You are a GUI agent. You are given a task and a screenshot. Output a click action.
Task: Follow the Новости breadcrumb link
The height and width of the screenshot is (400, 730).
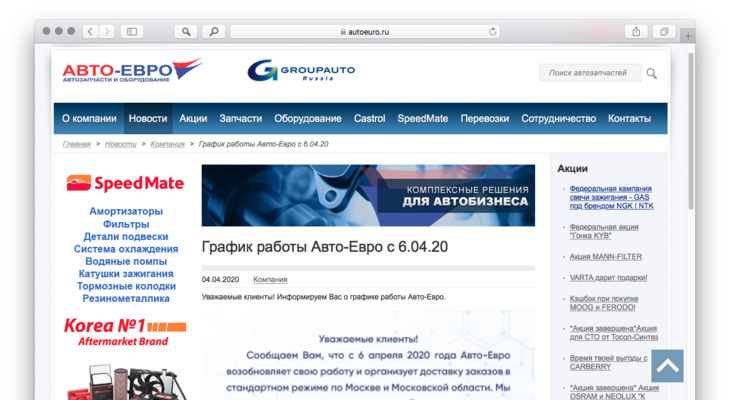121,144
